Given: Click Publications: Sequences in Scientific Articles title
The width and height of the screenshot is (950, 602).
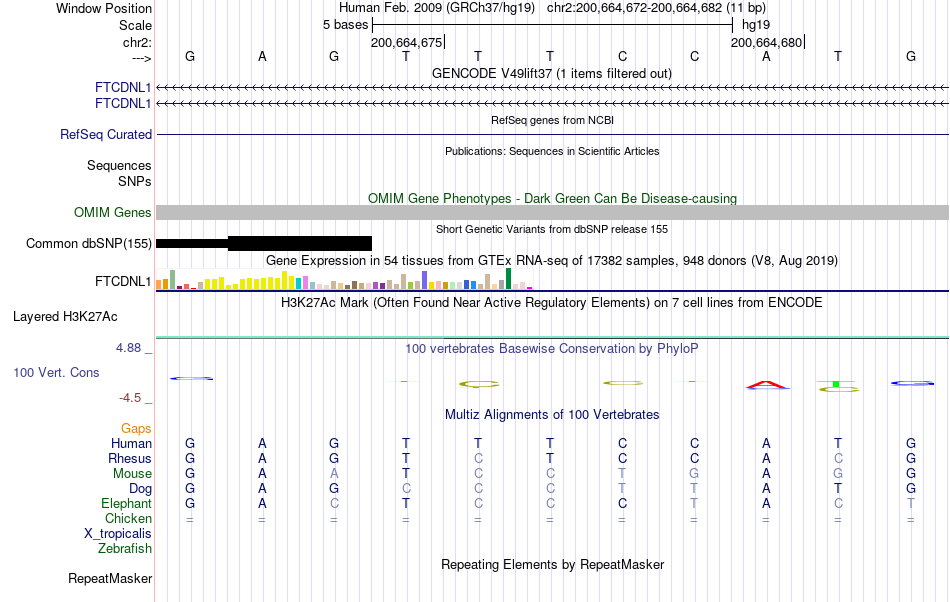Looking at the screenshot, I should pyautogui.click(x=552, y=151).
